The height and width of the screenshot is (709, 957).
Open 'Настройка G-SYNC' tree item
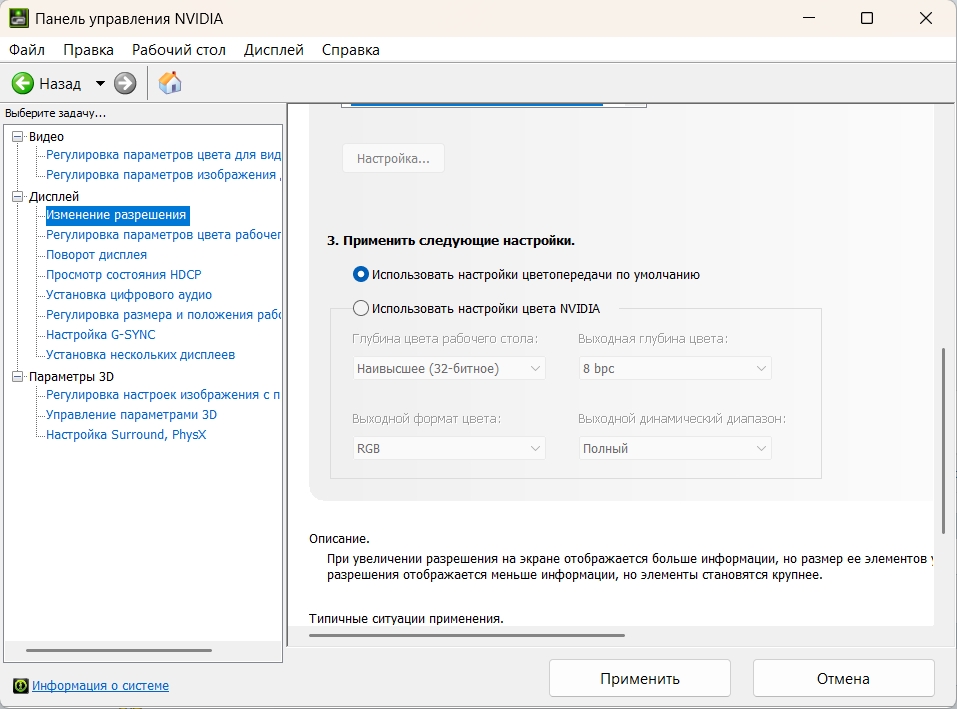[101, 335]
